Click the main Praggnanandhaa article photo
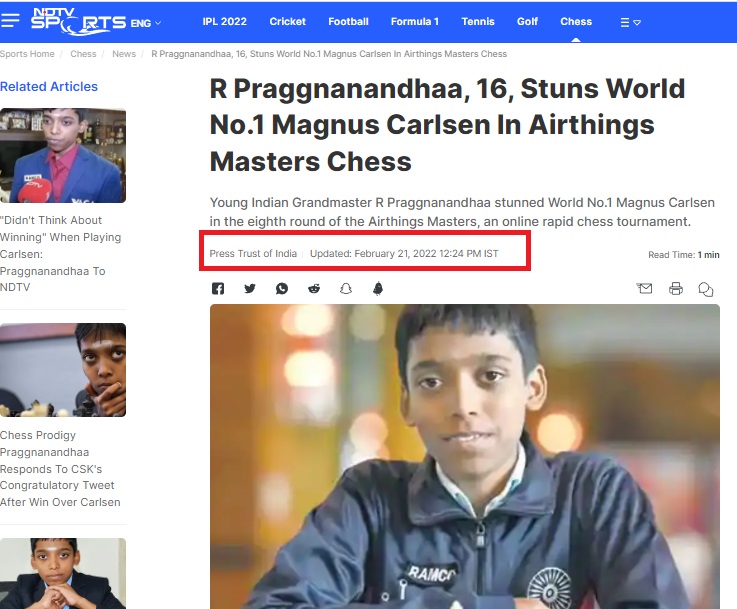737x609 pixels. (x=465, y=456)
